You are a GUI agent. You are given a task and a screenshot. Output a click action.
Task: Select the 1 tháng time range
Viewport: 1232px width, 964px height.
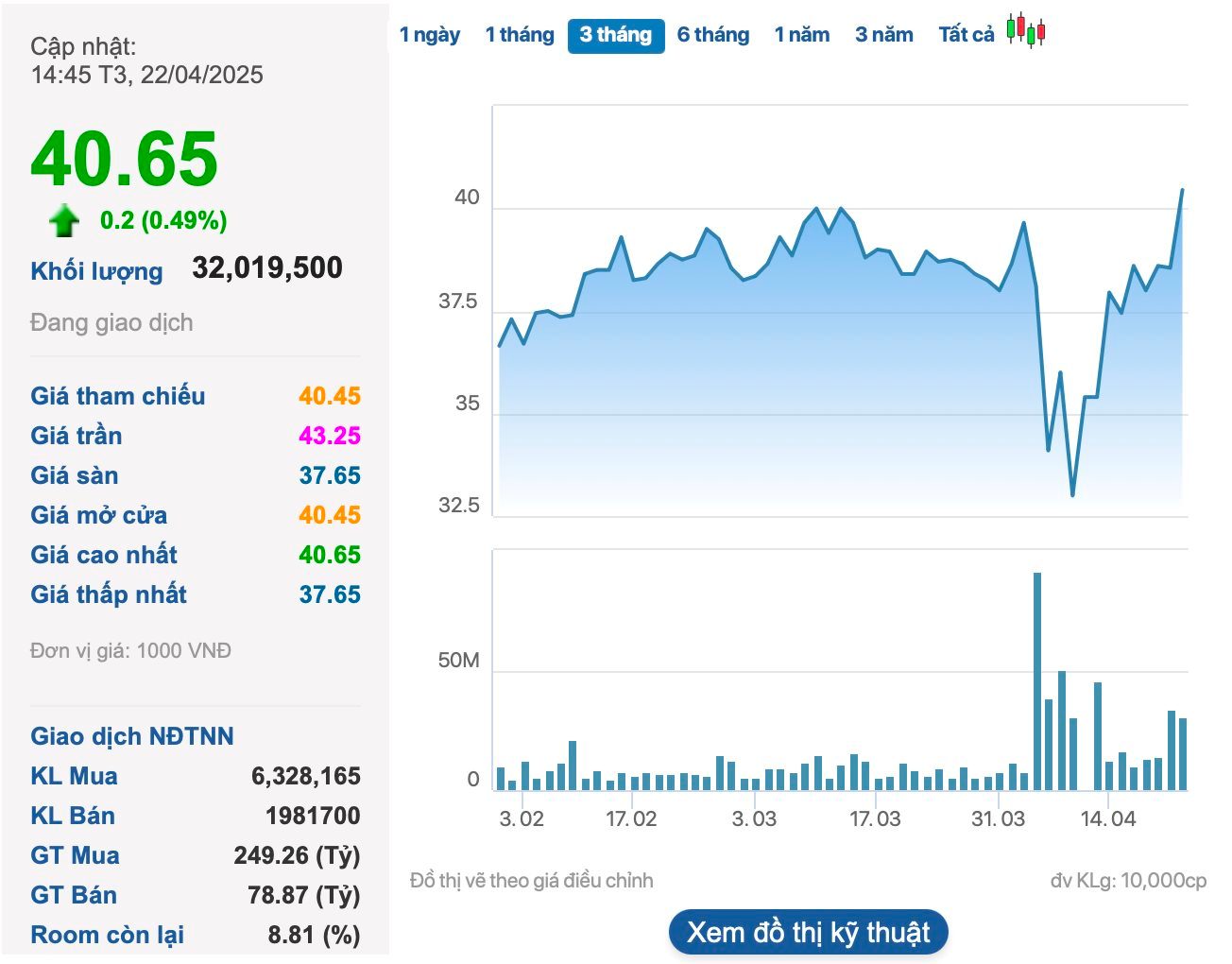520,35
